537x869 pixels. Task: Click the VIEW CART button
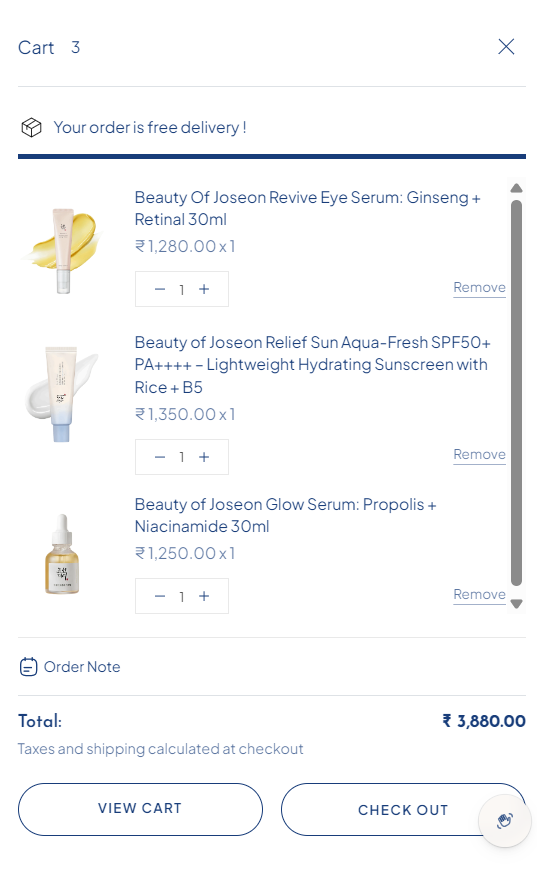[x=140, y=809]
